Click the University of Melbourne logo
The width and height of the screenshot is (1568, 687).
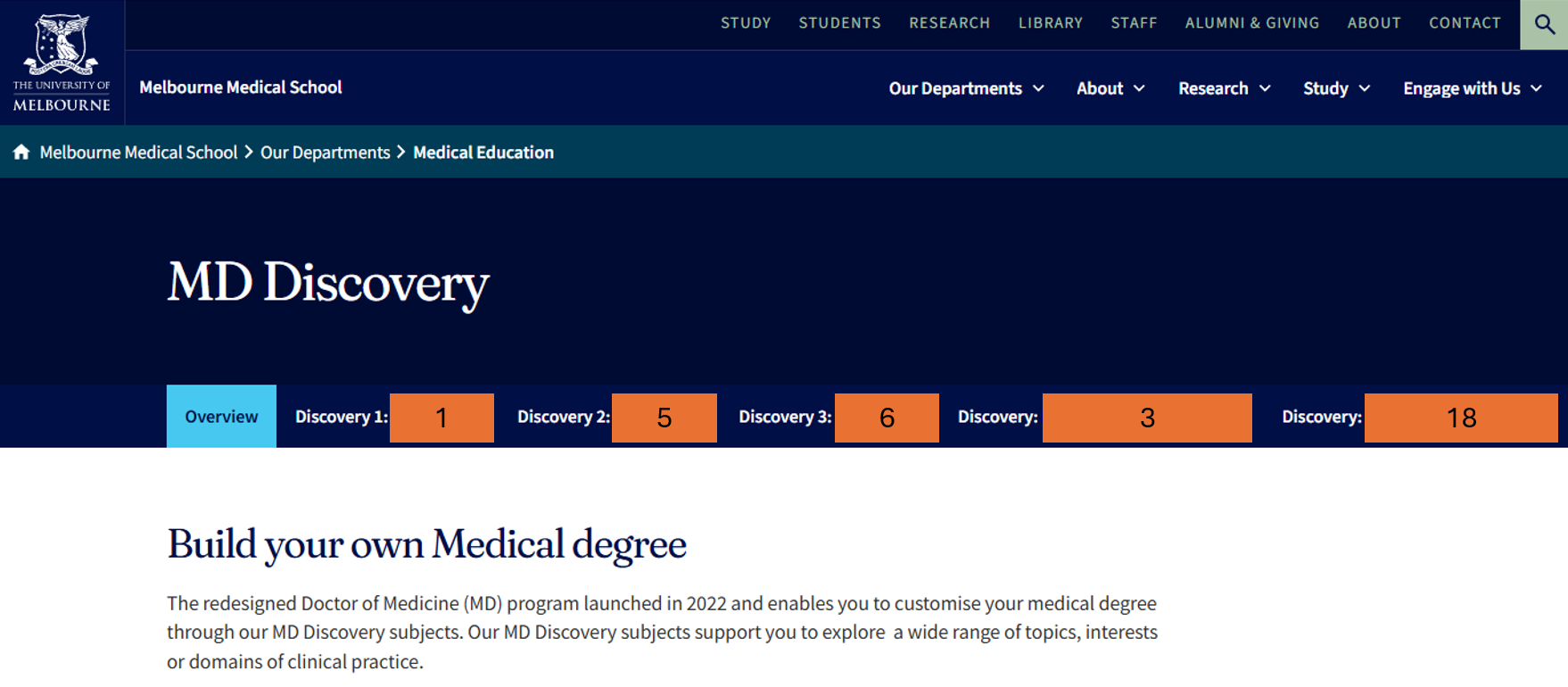tap(62, 62)
